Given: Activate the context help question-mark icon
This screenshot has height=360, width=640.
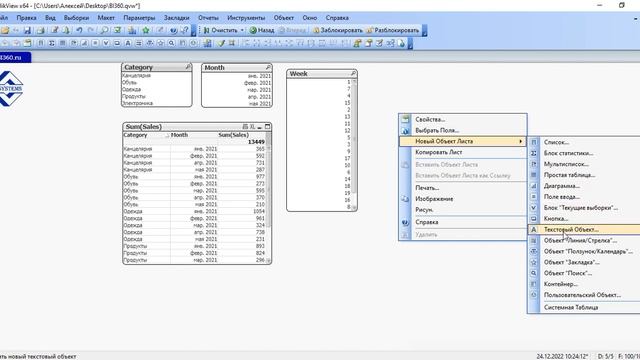Looking at the screenshot, I should click(184, 30).
